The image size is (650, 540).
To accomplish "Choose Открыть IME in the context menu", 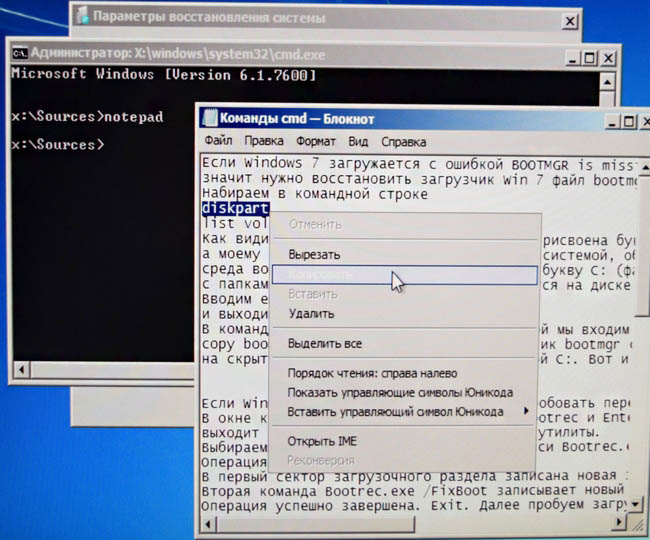I will tap(405, 441).
